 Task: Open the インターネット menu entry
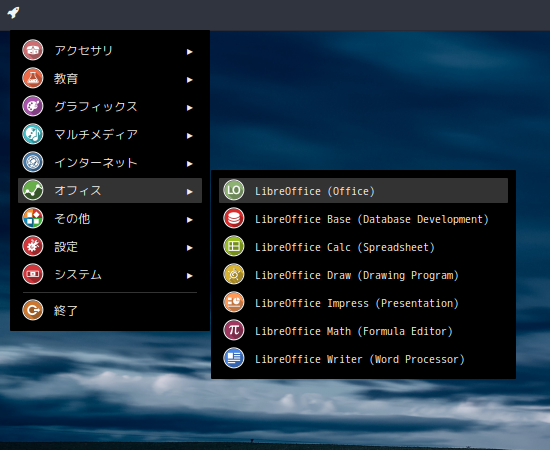tap(110, 163)
